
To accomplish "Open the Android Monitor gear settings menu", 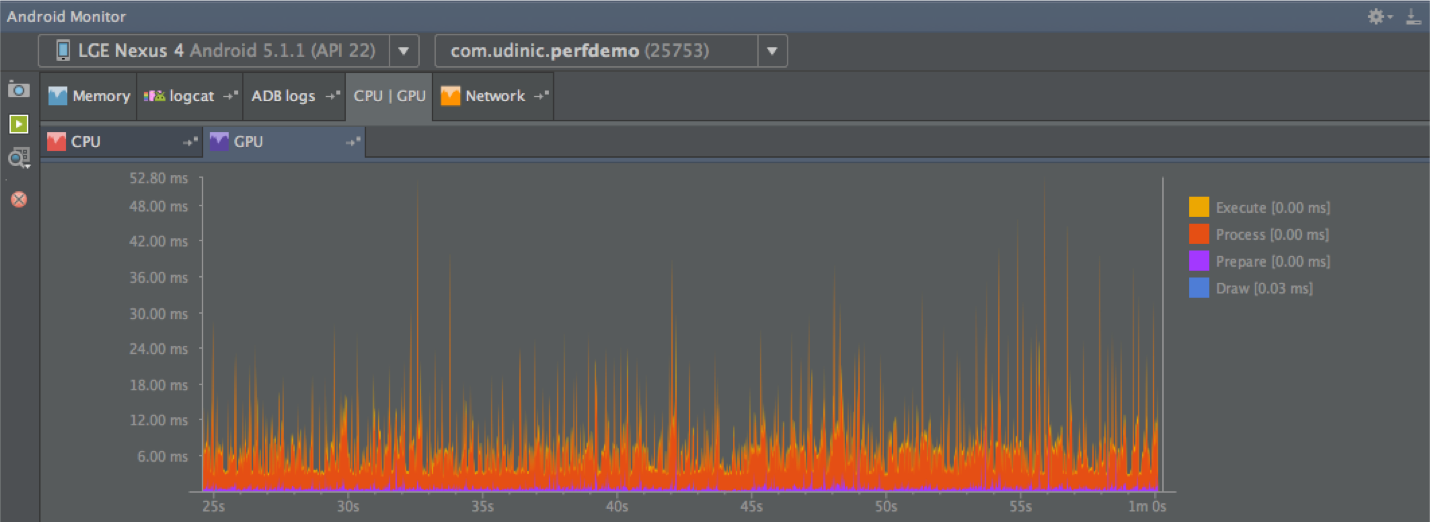I will tap(1380, 17).
